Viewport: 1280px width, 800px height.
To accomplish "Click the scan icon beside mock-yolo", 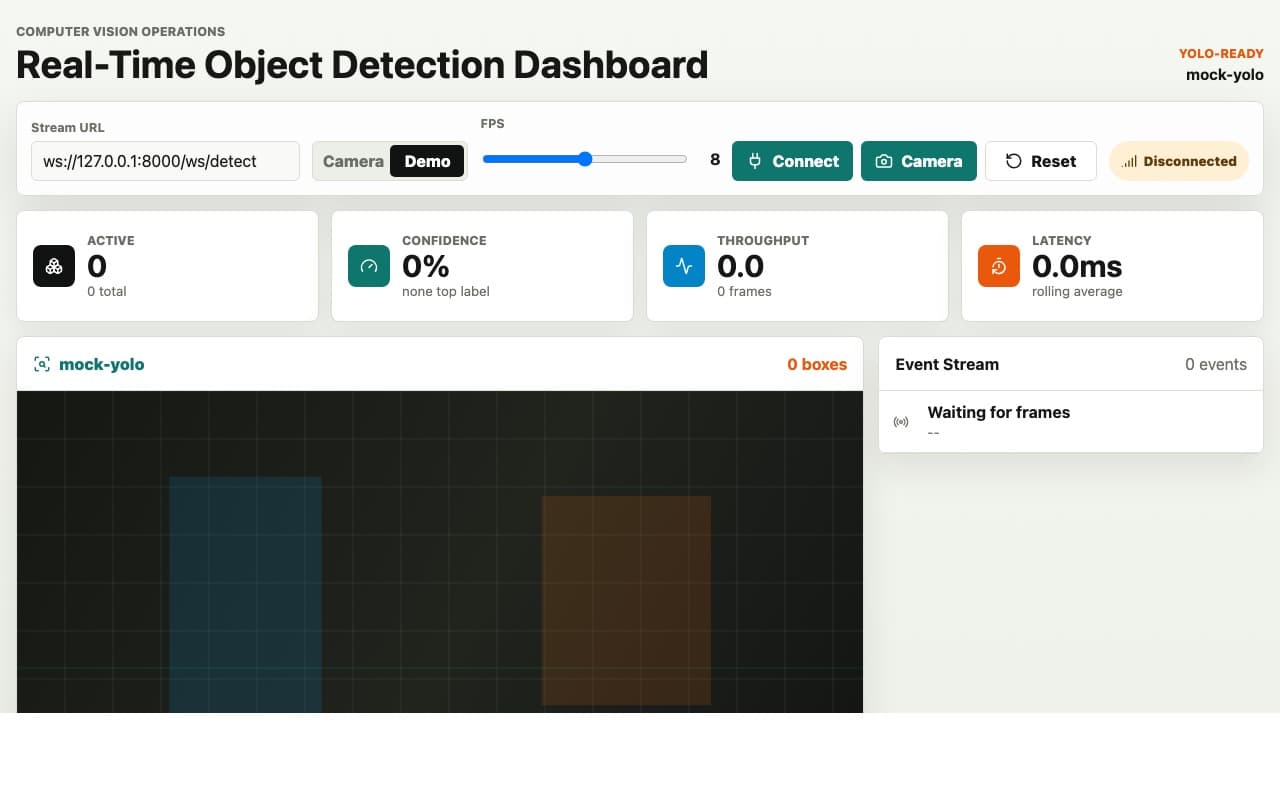I will click(42, 364).
